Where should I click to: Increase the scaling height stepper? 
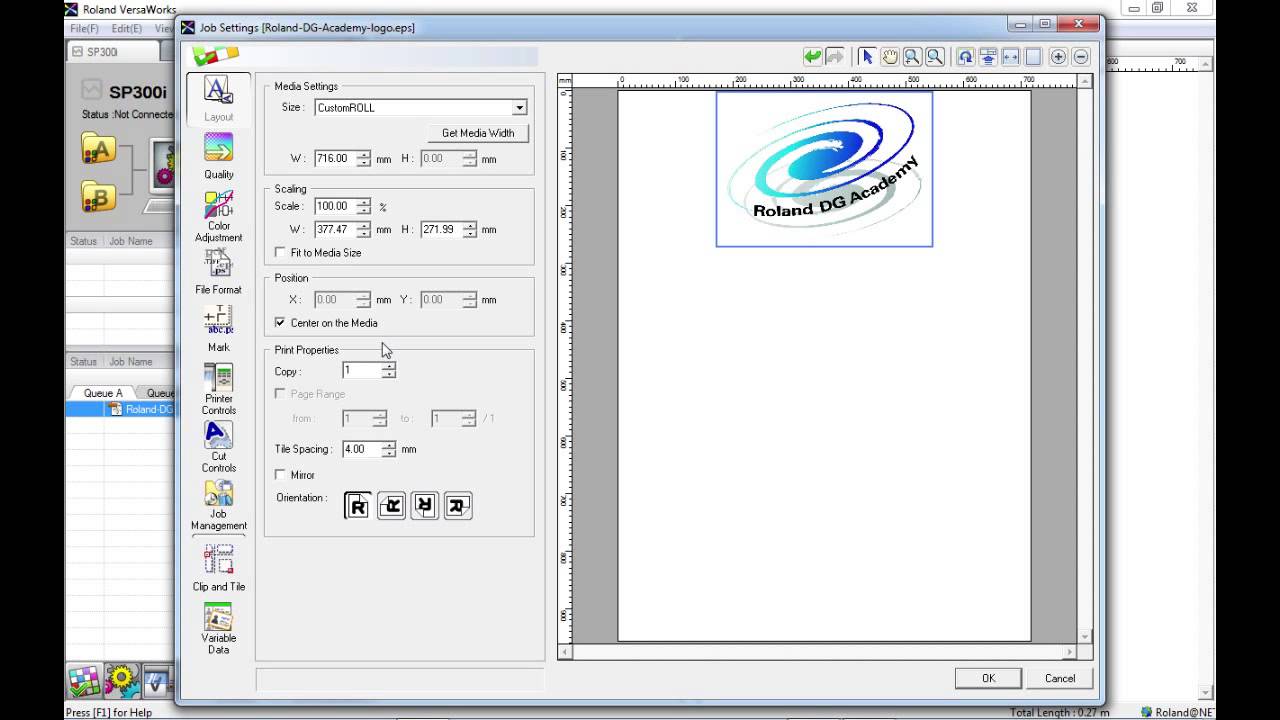click(x=470, y=225)
